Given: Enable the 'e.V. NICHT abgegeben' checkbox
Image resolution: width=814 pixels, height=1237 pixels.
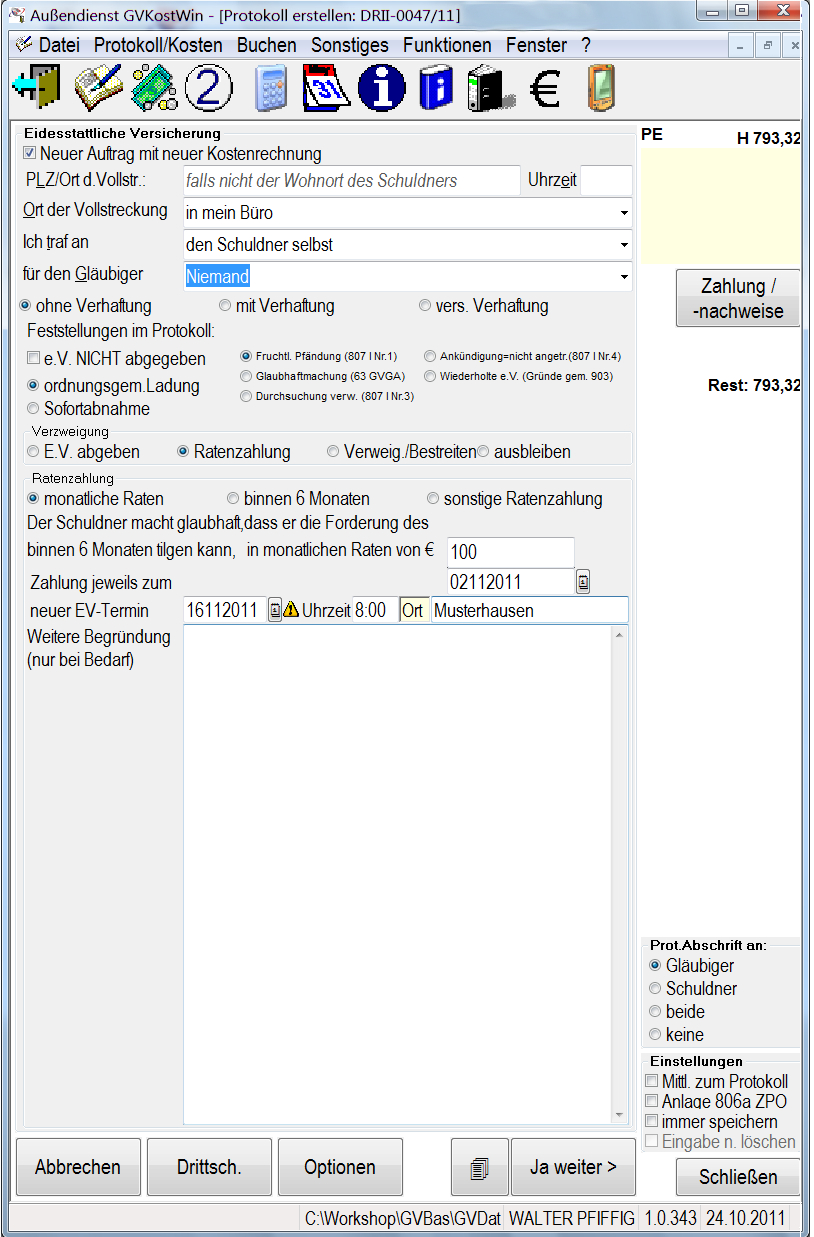Looking at the screenshot, I should coord(34,358).
